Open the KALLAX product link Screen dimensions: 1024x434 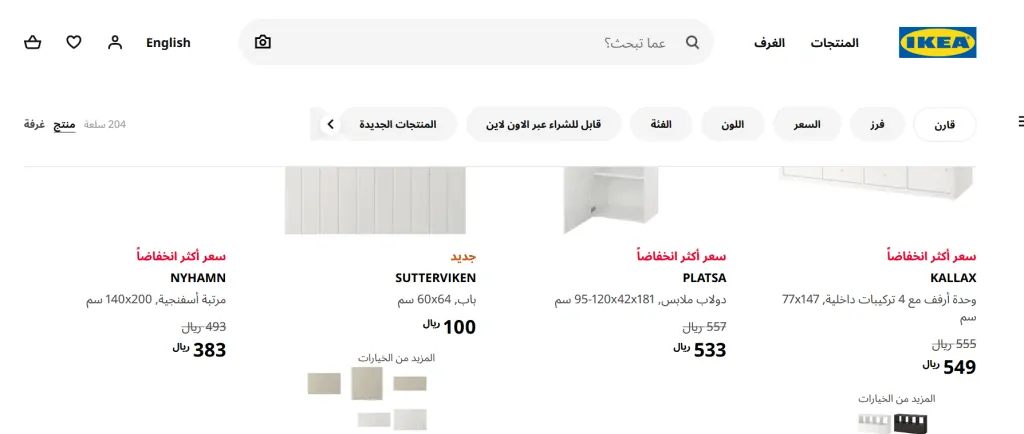(x=953, y=278)
